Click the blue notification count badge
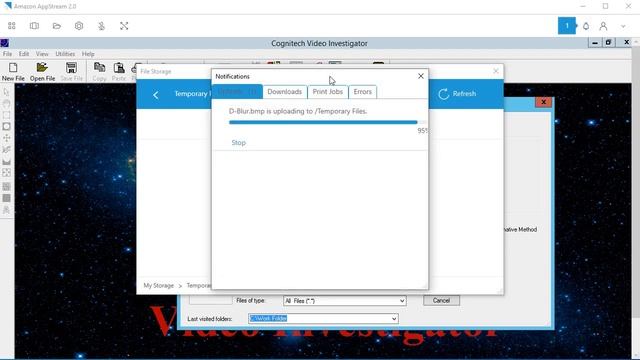 pos(567,26)
